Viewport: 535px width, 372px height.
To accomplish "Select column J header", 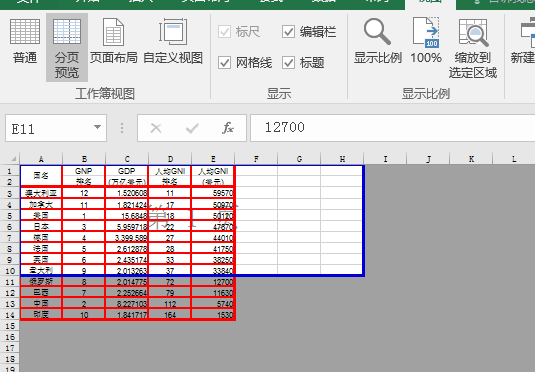I will 428,159.
